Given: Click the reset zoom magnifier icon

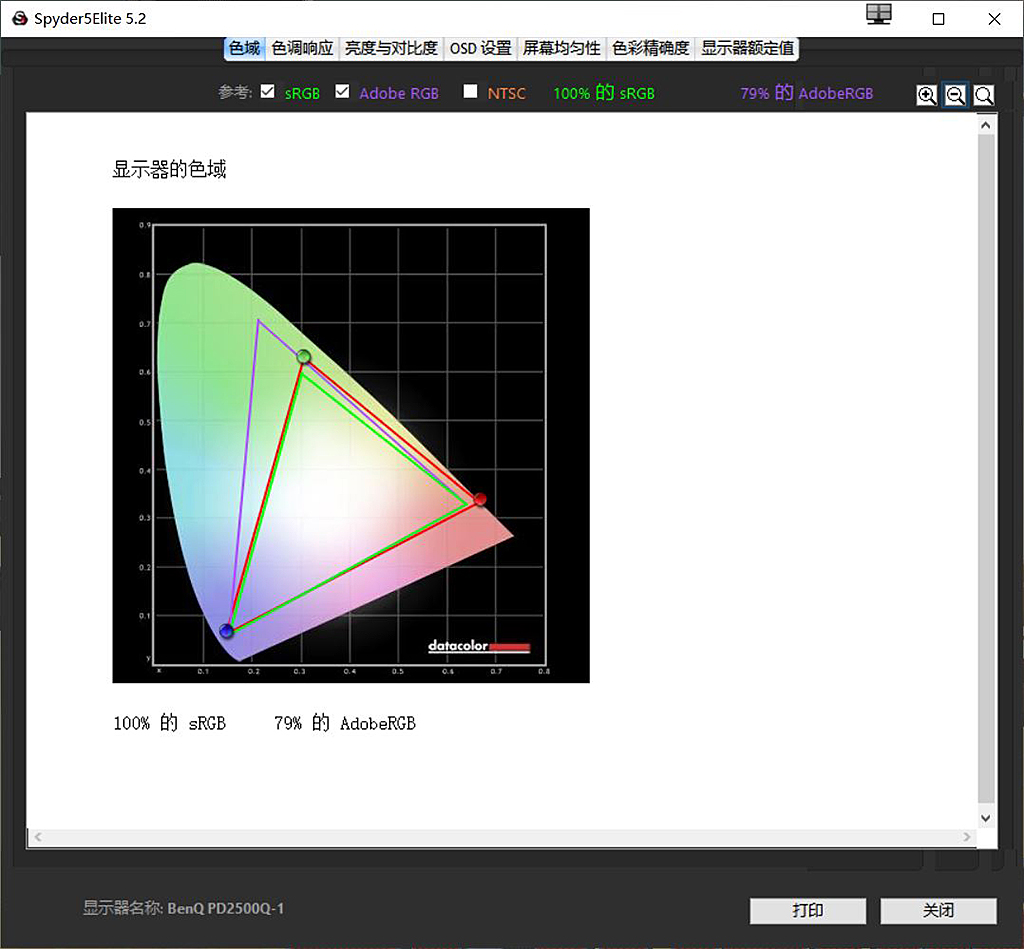Looking at the screenshot, I should click(x=984, y=95).
